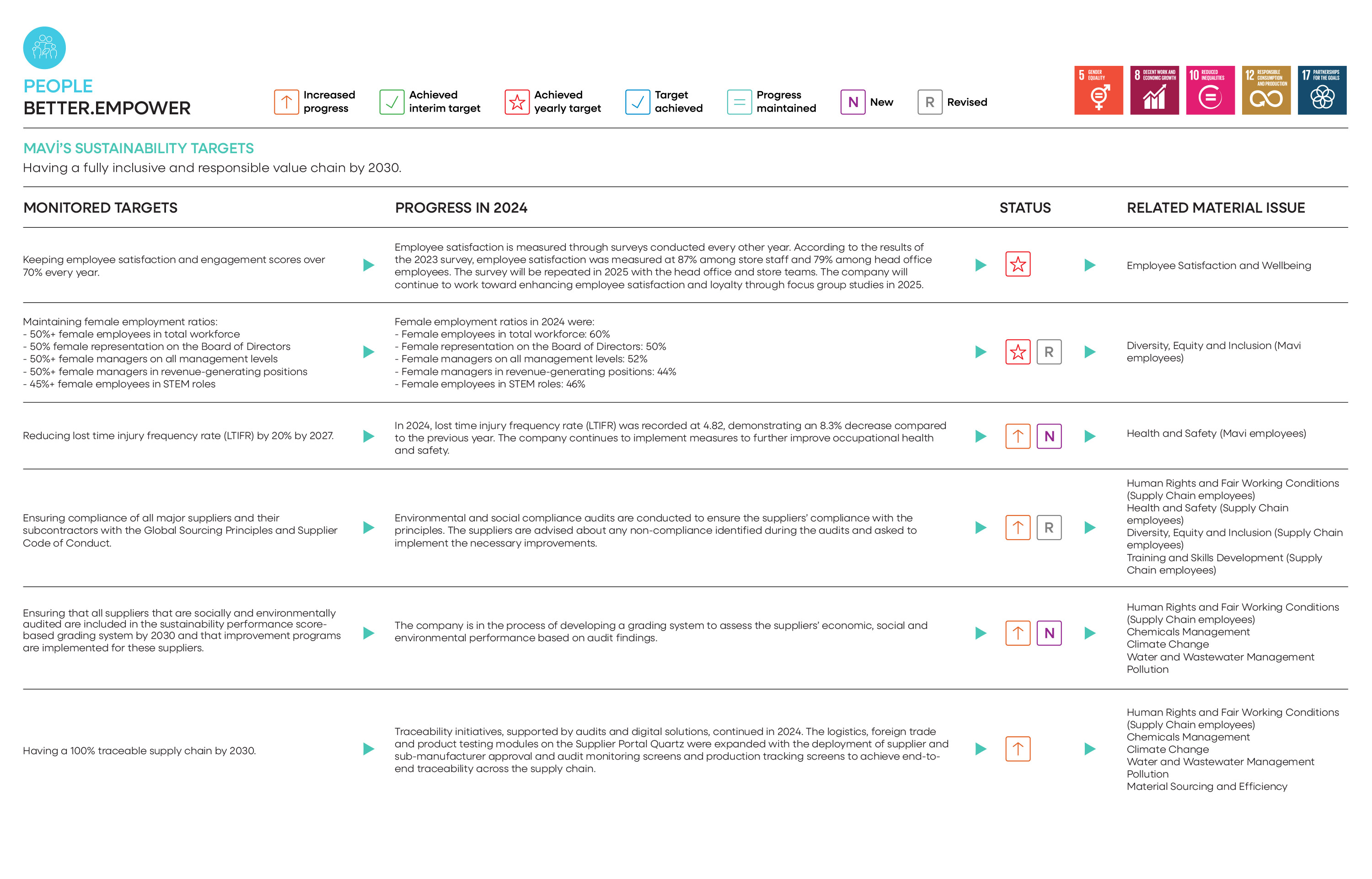Click the Increased progress arrow legend icon
Screen dimensions: 1372x879
286,102
